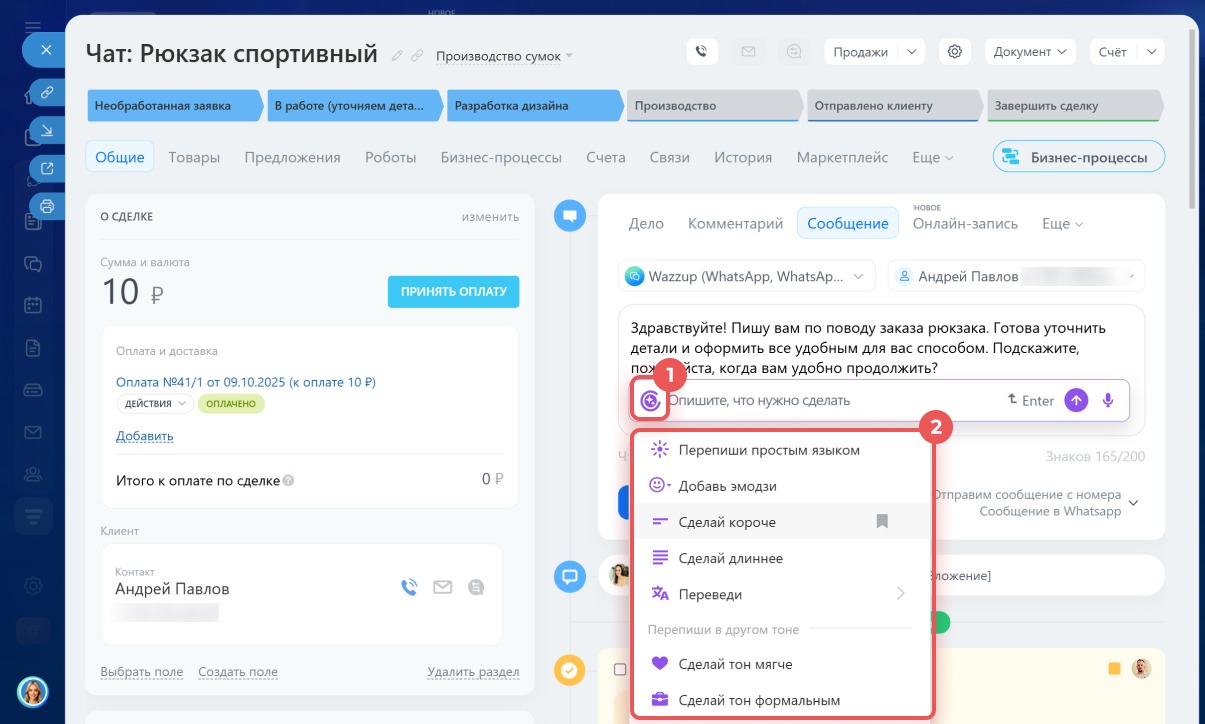Call contact Андрей Павлов via phone icon
This screenshot has height=724, width=1205.
tap(409, 587)
